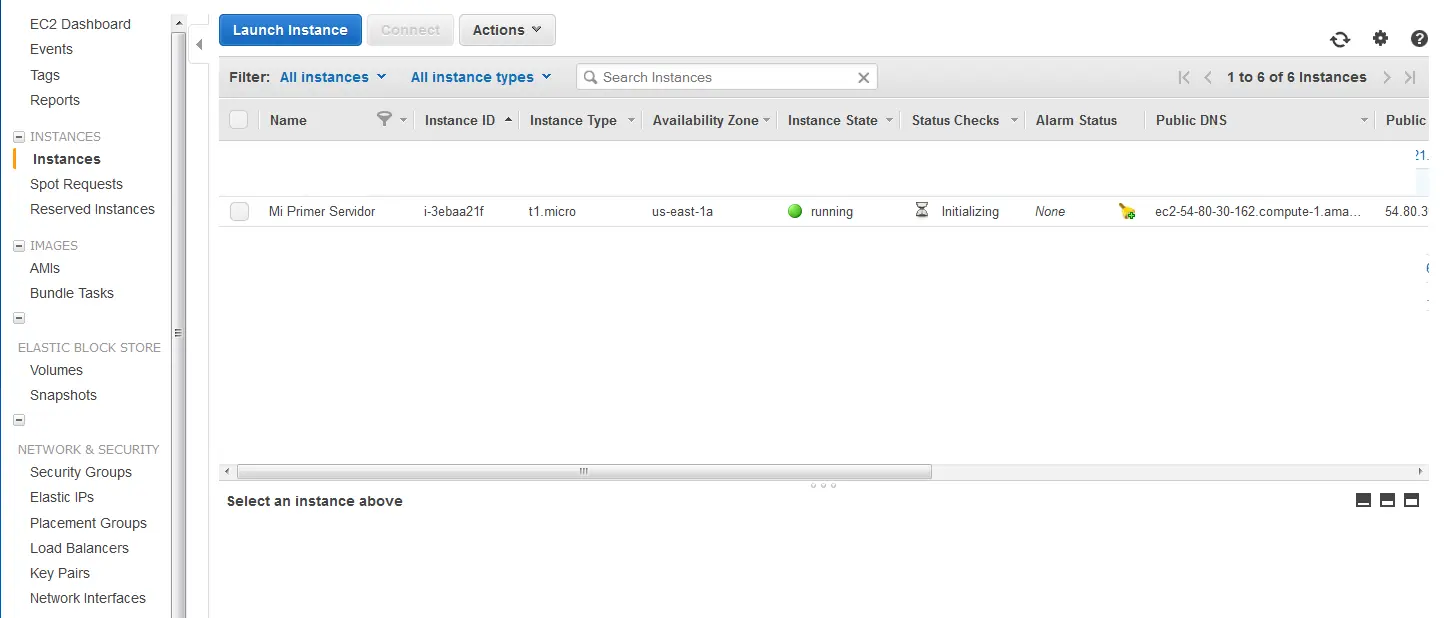Click the t1.micro instance type cell

pyautogui.click(x=552, y=211)
